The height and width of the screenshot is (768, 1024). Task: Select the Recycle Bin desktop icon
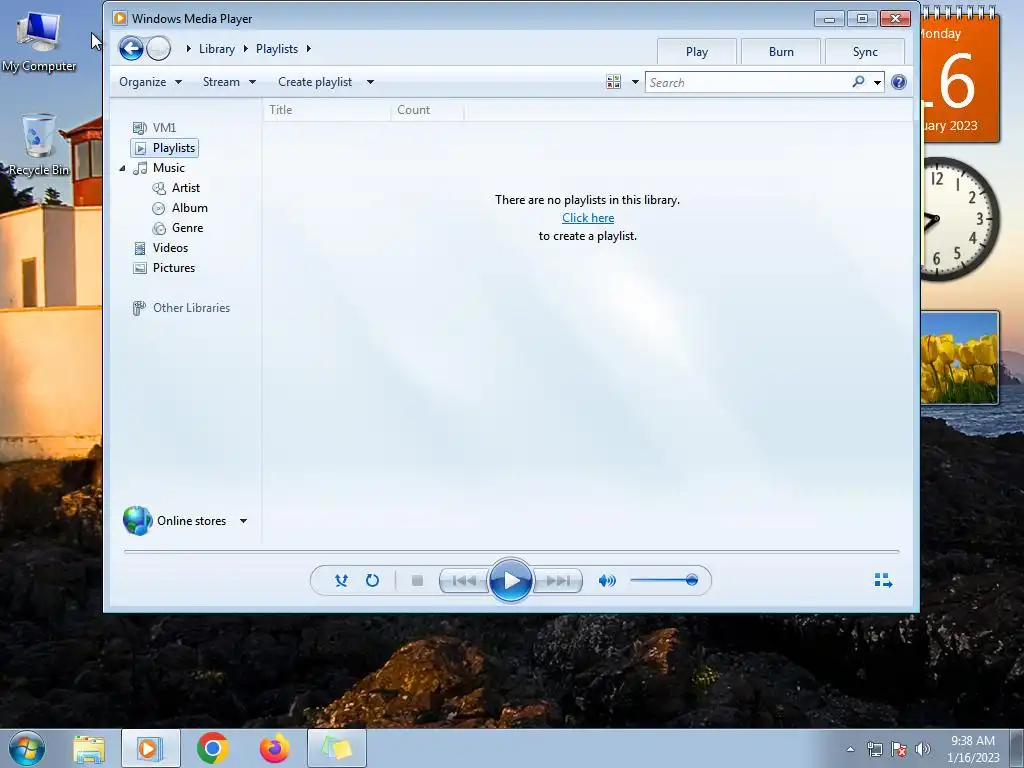(x=39, y=144)
